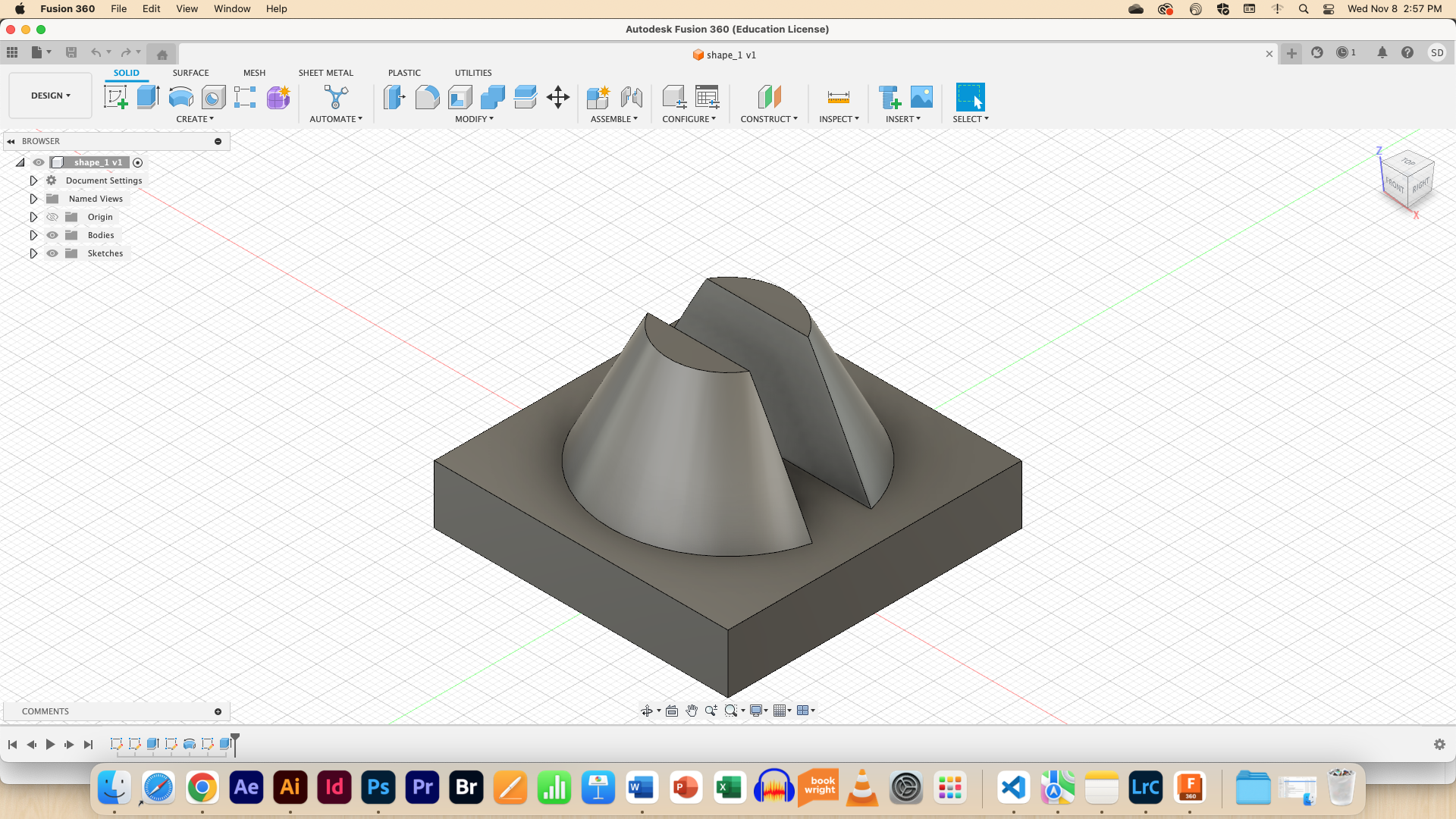Click the Insert Derive icon
This screenshot has width=1456, height=819.
(x=890, y=97)
